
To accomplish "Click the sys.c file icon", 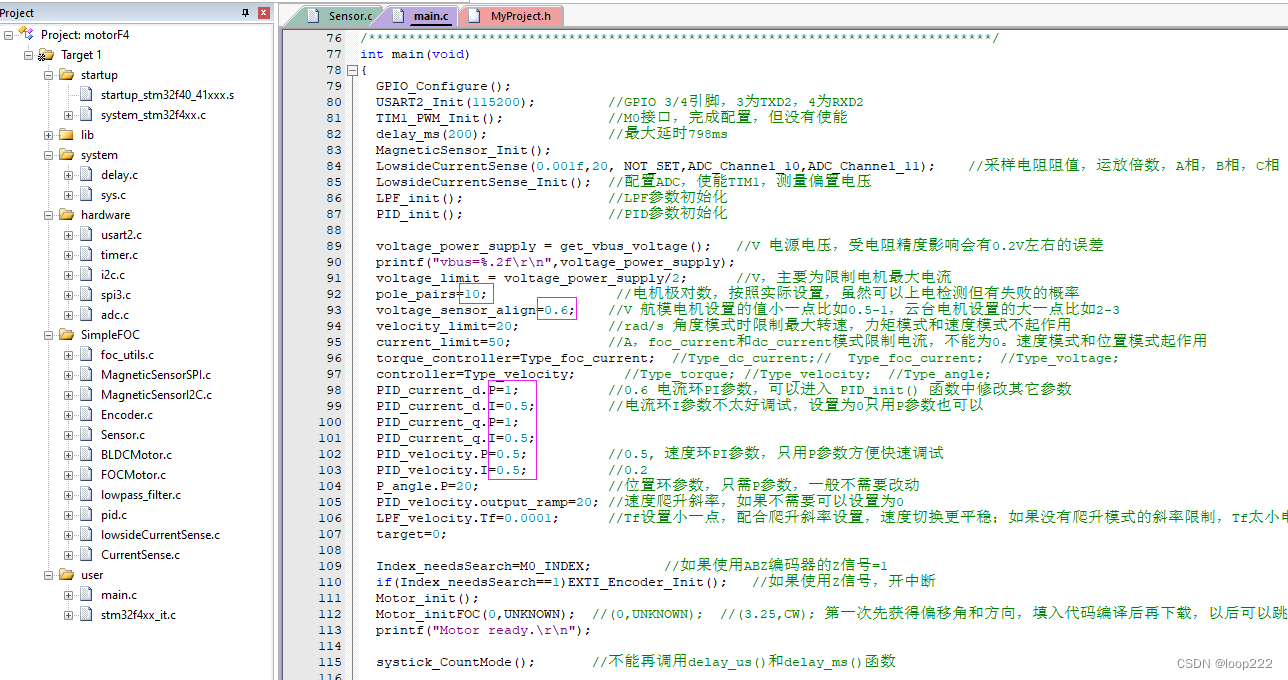I will (87, 195).
